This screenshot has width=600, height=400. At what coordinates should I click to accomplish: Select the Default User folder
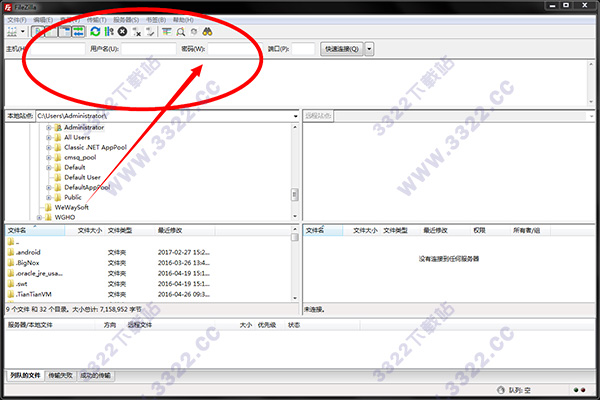(x=82, y=177)
